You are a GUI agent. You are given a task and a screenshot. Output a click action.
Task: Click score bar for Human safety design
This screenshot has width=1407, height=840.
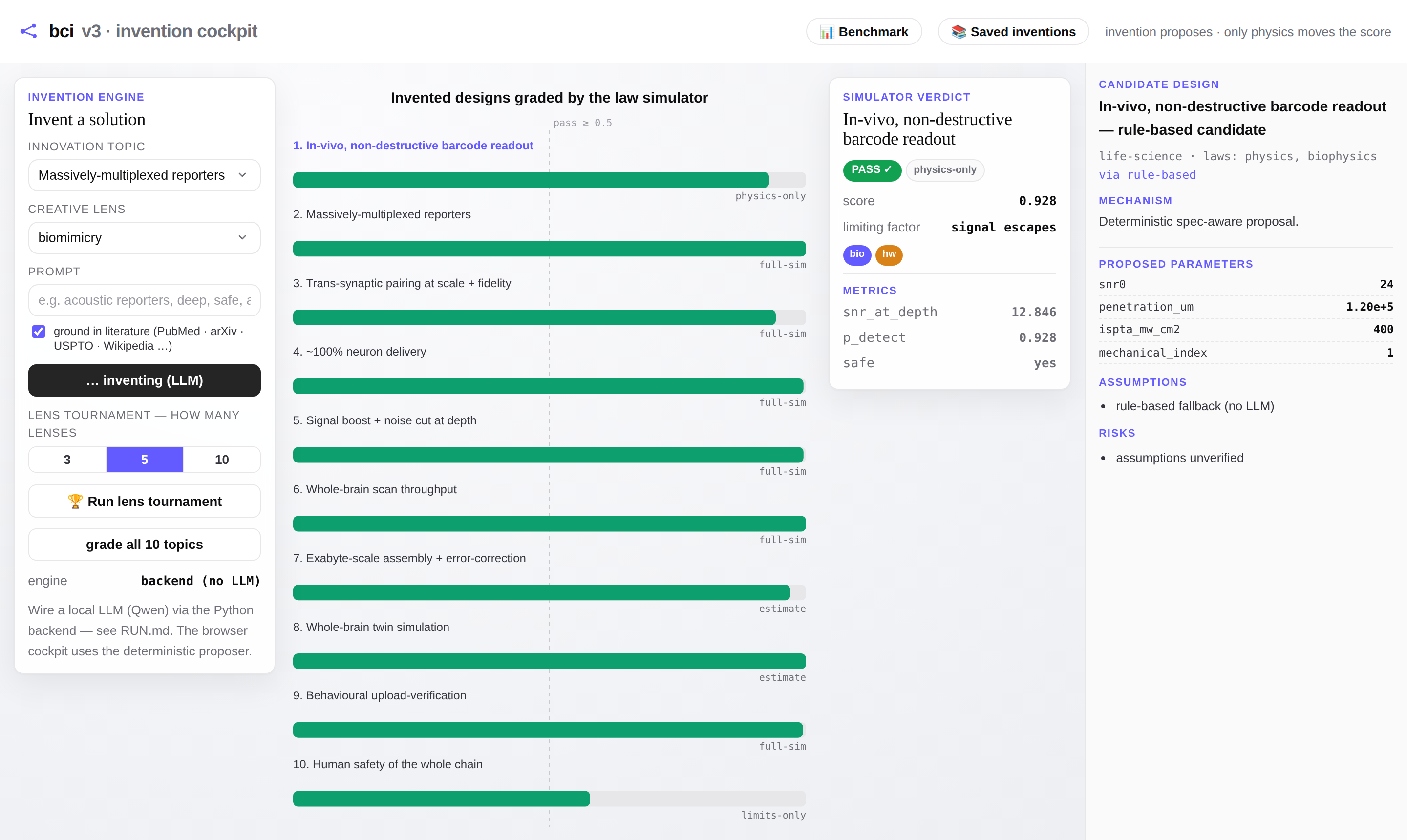tap(549, 798)
